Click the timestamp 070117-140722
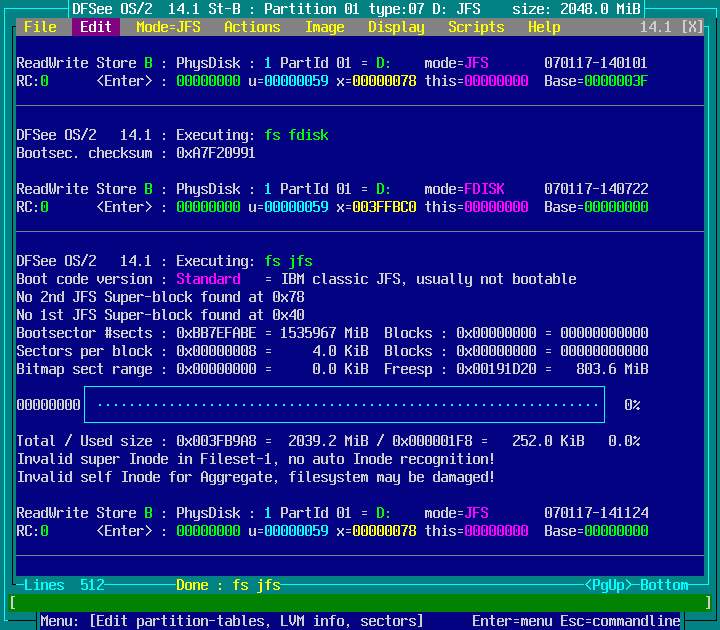The width and height of the screenshot is (720, 630). (x=596, y=189)
